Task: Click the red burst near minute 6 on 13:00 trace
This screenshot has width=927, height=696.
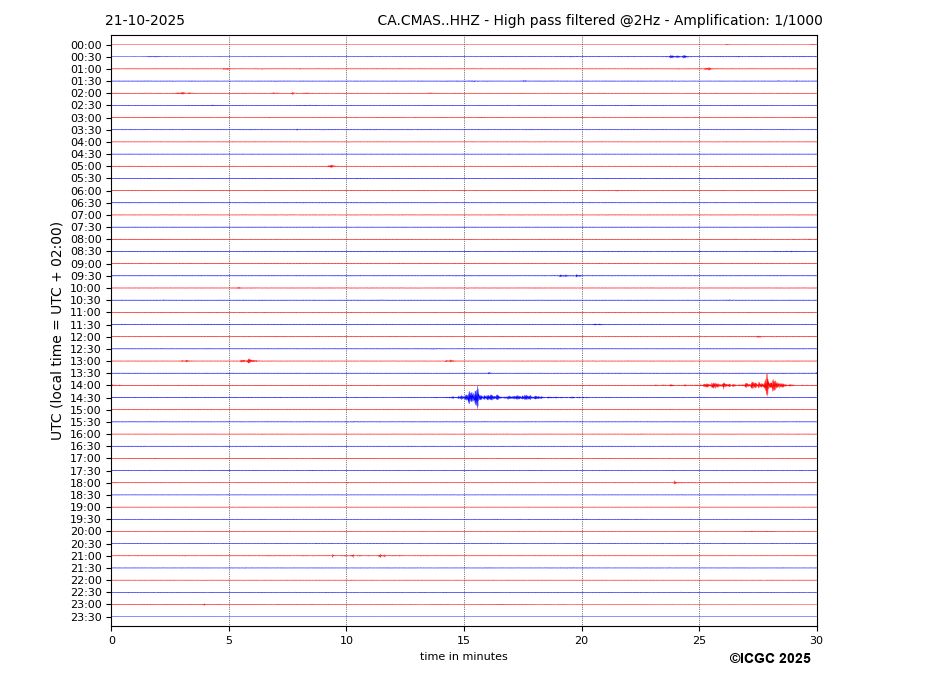Action: point(248,361)
